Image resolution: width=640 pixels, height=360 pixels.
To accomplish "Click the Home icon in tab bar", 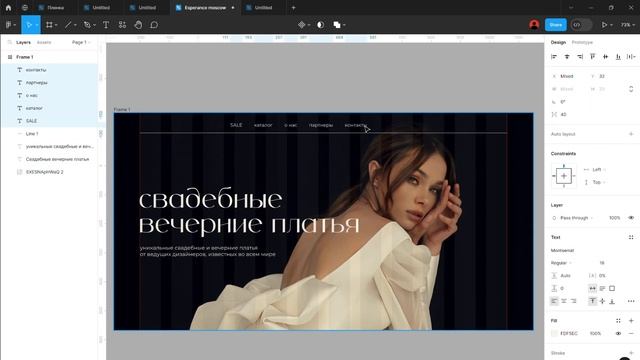I will [8, 7].
